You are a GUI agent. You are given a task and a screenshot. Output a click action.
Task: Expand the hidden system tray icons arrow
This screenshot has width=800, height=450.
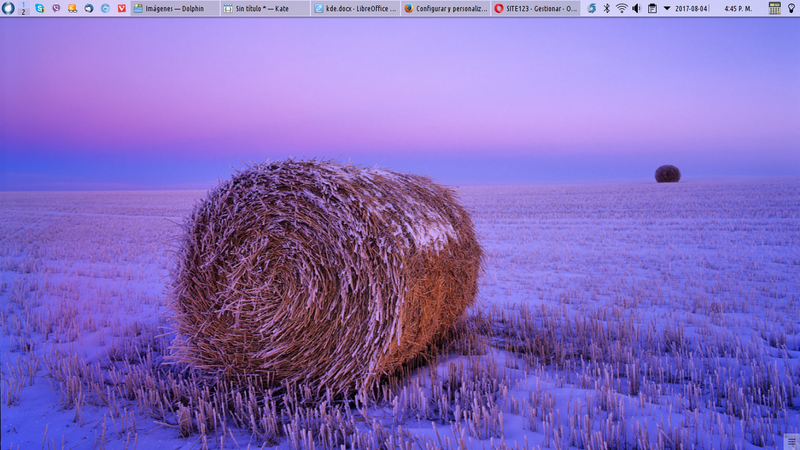pos(667,8)
